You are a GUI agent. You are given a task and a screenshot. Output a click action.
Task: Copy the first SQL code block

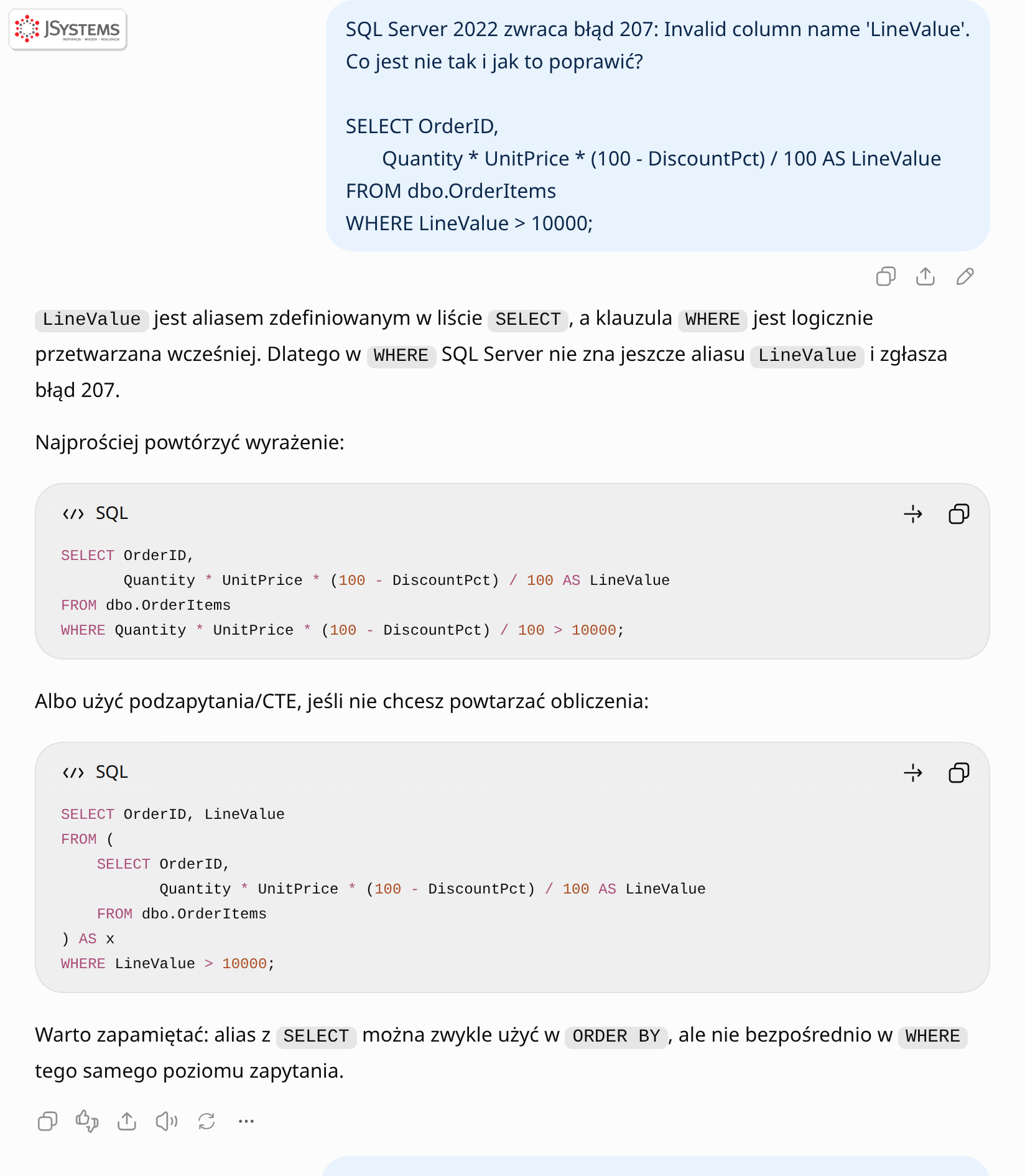[x=958, y=514]
